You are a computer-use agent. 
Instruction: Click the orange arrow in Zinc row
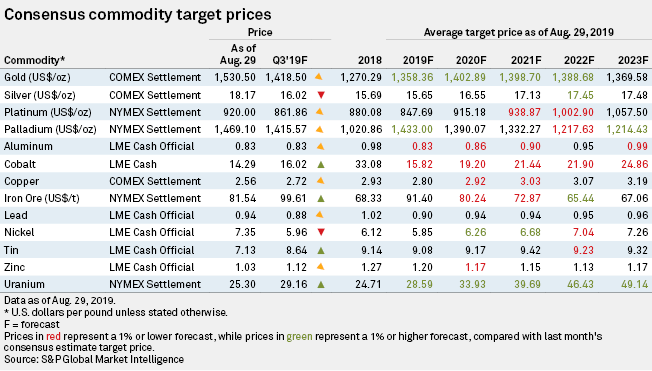coord(320,267)
